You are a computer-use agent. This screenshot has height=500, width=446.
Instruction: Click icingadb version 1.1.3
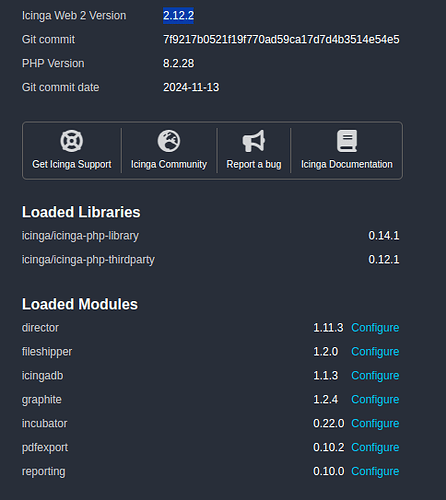[326, 376]
